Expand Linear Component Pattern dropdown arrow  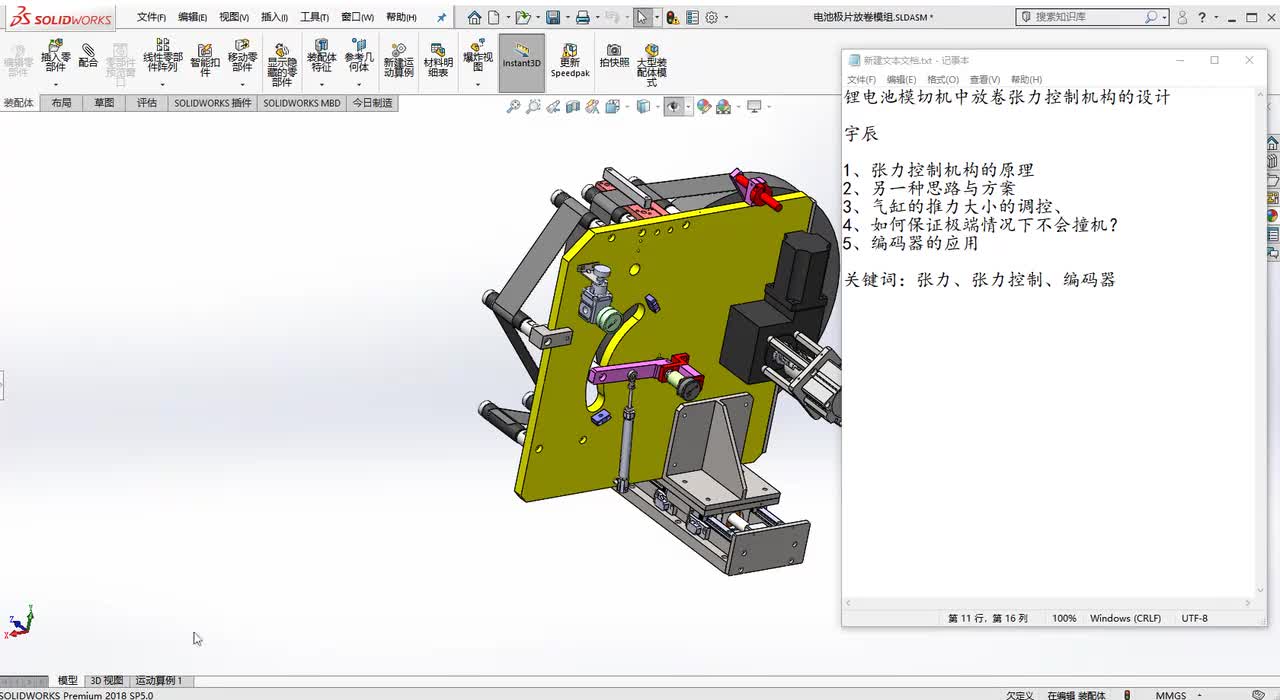(x=162, y=84)
